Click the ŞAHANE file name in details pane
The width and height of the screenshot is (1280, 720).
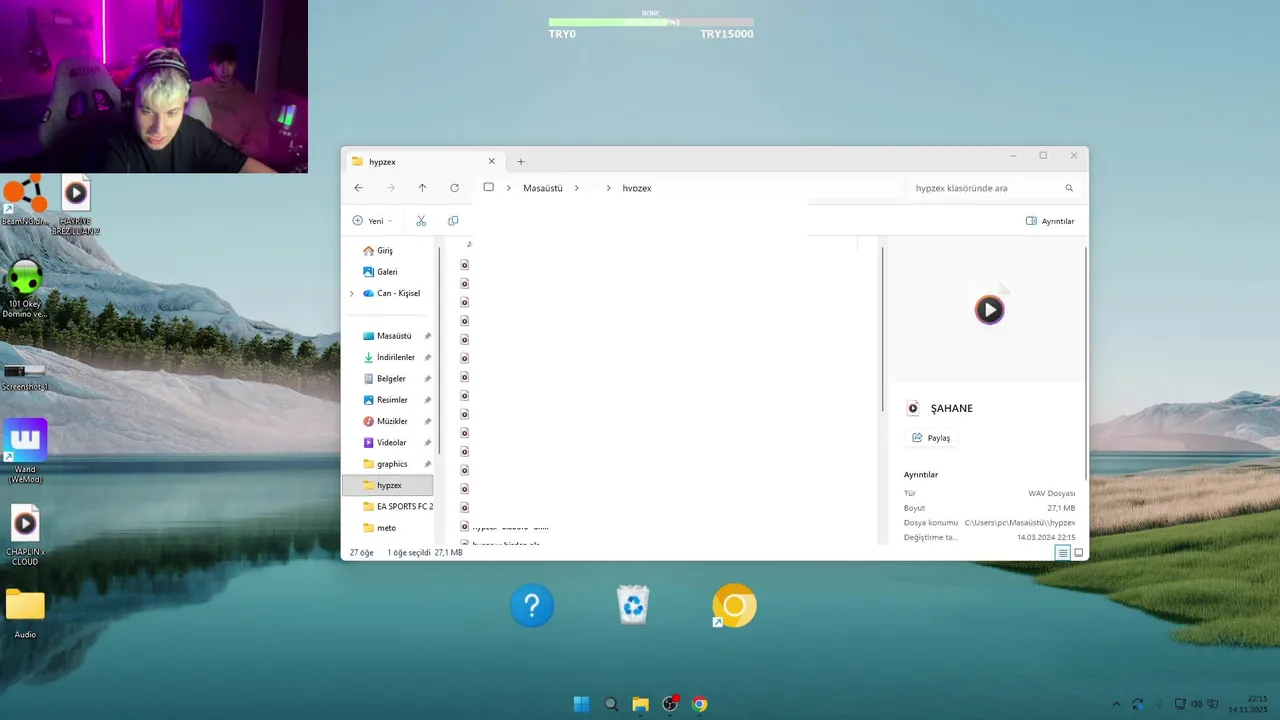coord(952,408)
